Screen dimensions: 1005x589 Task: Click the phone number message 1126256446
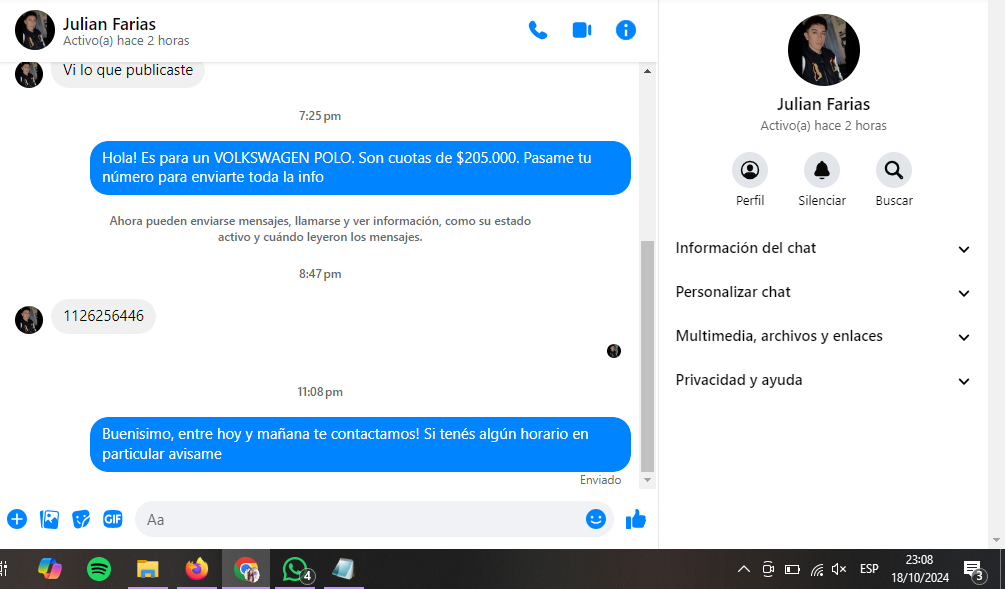tap(103, 316)
